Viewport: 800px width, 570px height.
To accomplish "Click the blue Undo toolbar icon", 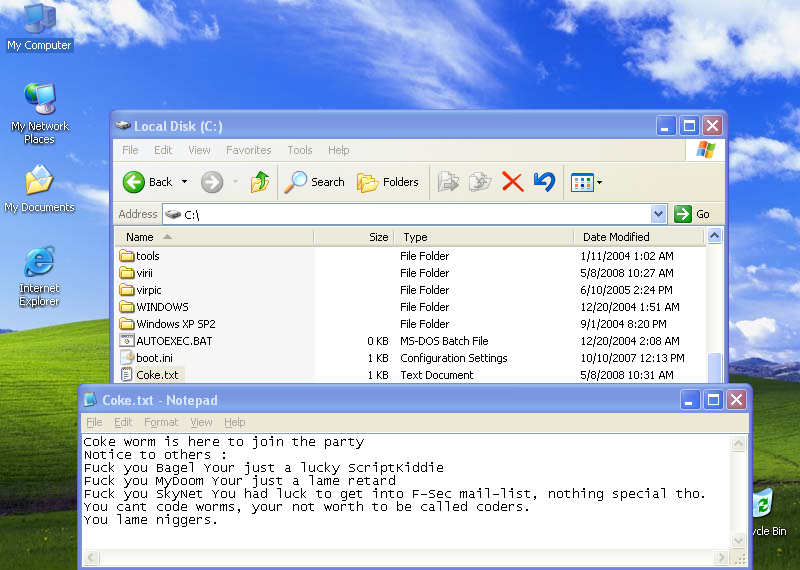I will coord(544,182).
